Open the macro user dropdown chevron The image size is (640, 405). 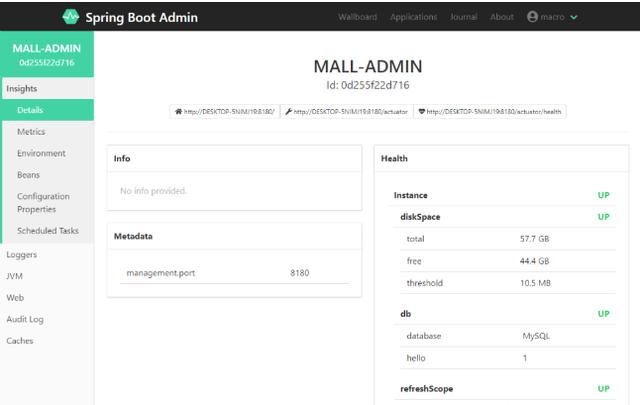(574, 17)
